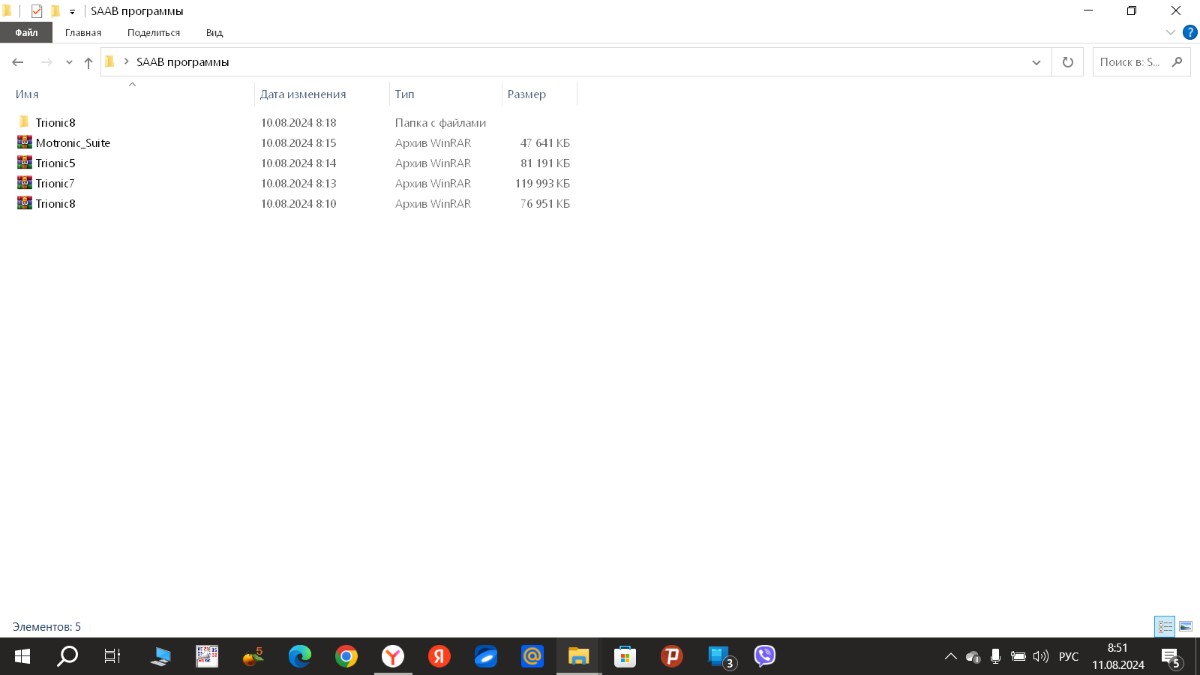Switch to the Поделиться ribbon tab
The width and height of the screenshot is (1200, 675).
click(x=153, y=32)
